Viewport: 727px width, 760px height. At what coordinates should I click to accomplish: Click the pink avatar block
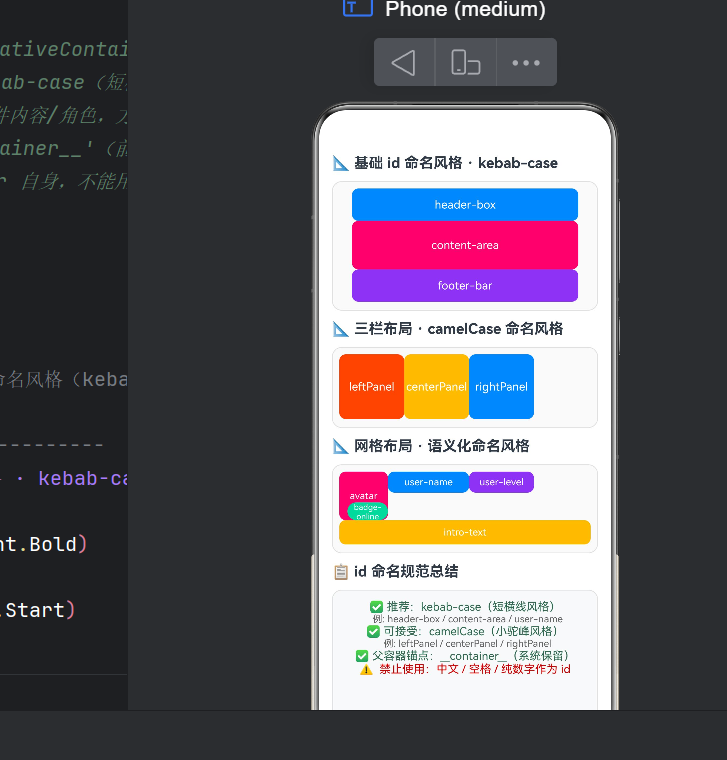pos(364,489)
